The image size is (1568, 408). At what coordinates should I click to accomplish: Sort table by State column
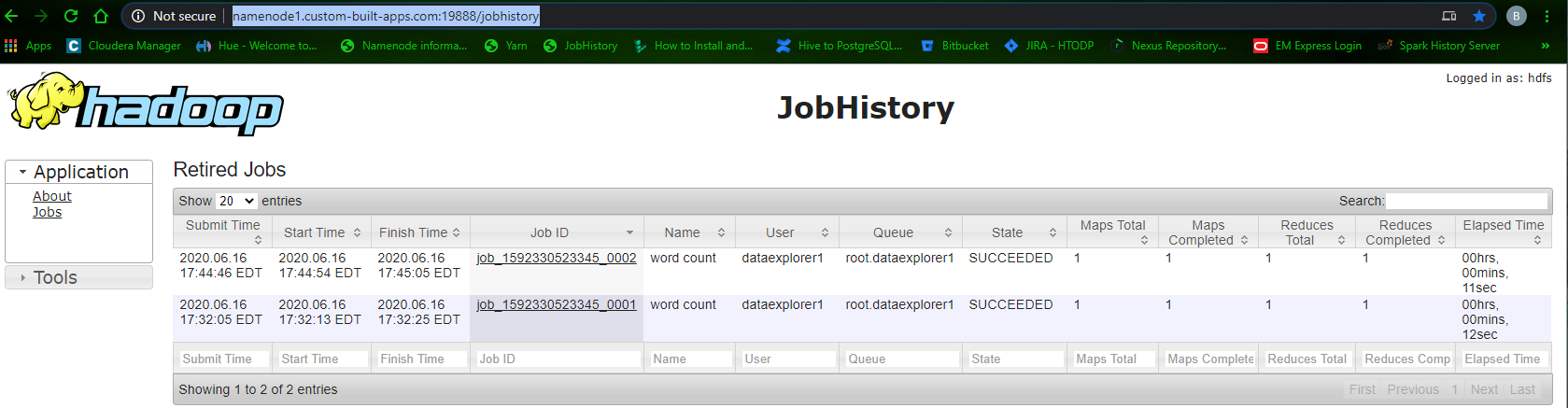1014,232
